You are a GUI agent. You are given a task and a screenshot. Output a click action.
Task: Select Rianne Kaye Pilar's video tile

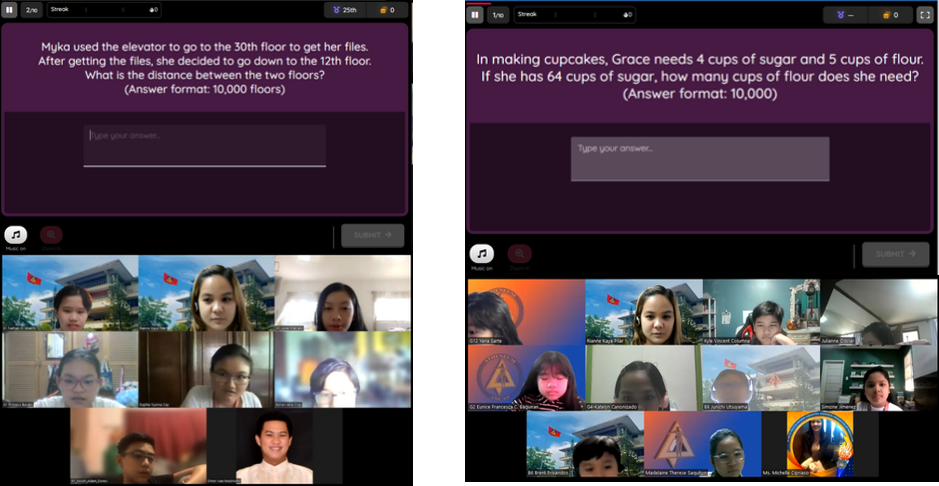coord(643,311)
